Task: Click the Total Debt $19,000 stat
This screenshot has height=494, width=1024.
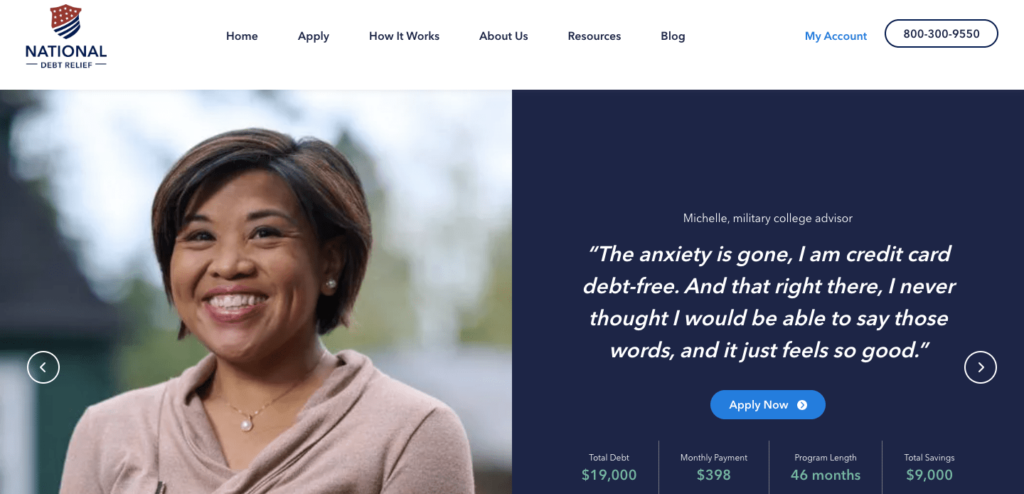Action: pos(609,468)
